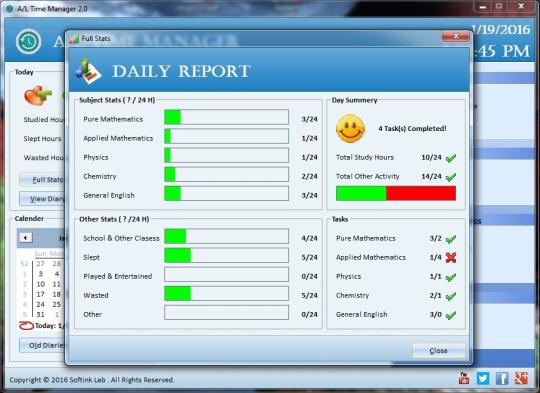Image resolution: width=540 pixels, height=393 pixels.
Task: Select day 10 in the calendar
Action: 41,284
